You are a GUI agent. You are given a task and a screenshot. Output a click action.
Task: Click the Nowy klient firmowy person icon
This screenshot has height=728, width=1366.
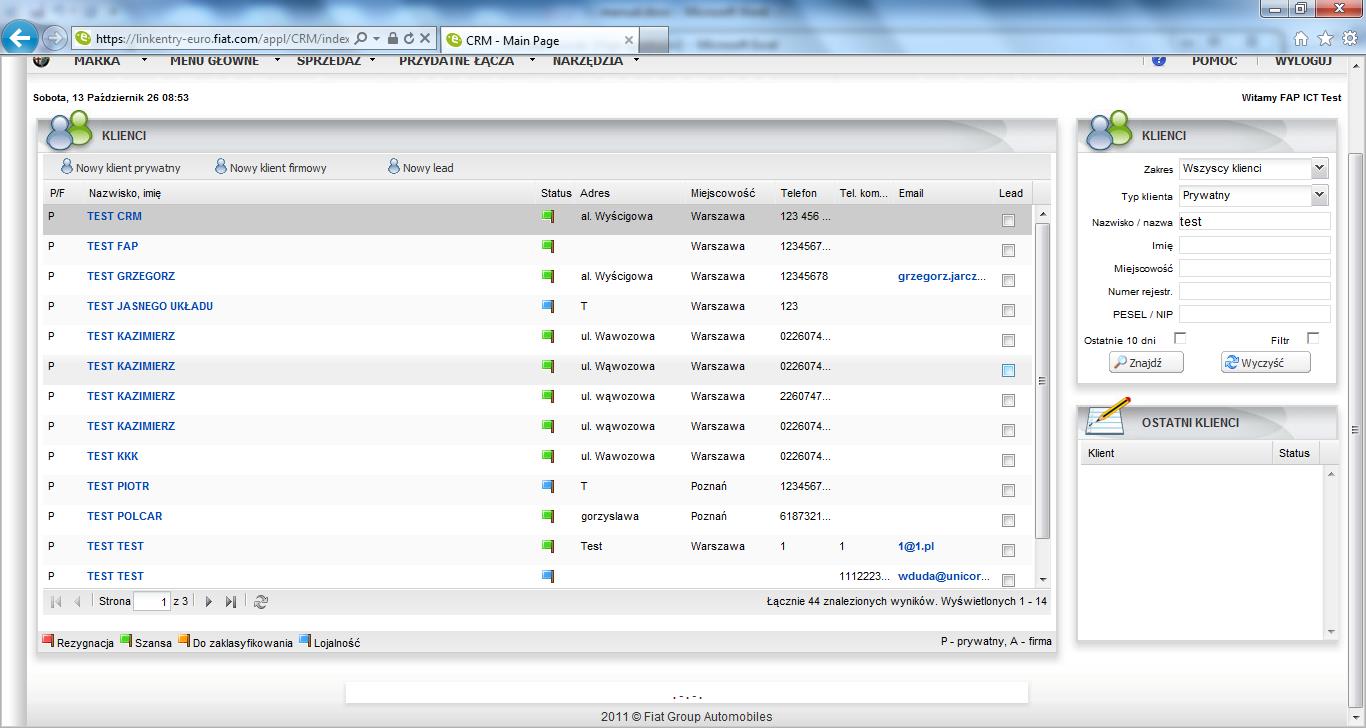pos(221,167)
